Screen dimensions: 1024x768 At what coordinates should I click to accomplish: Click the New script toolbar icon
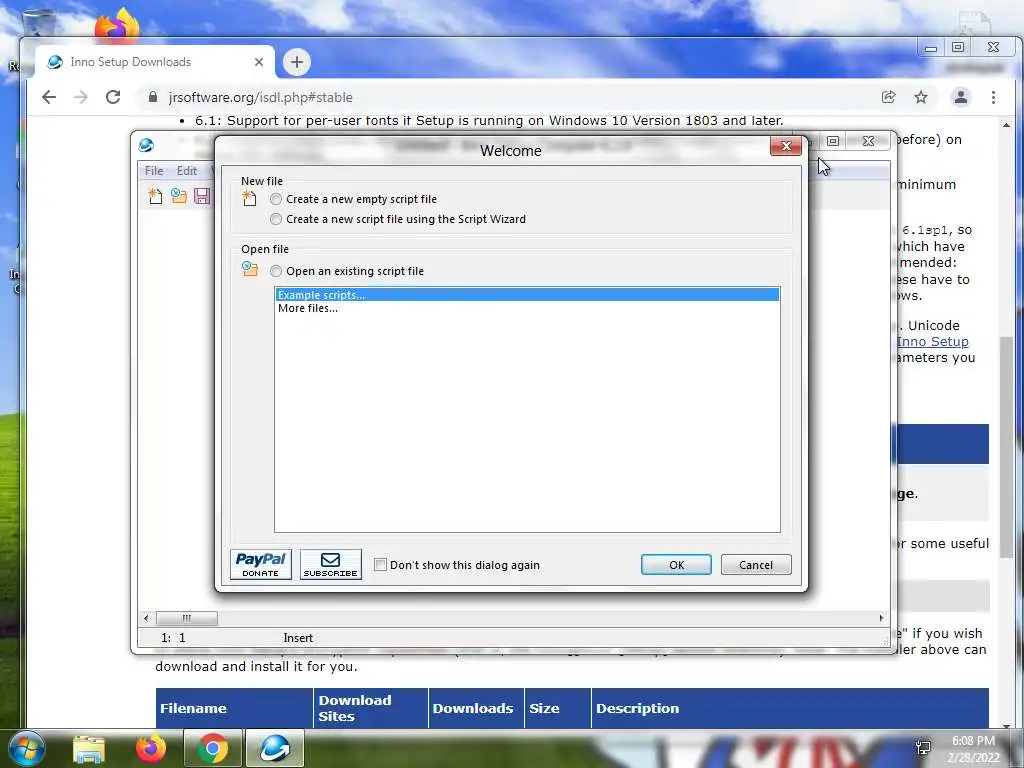click(155, 196)
